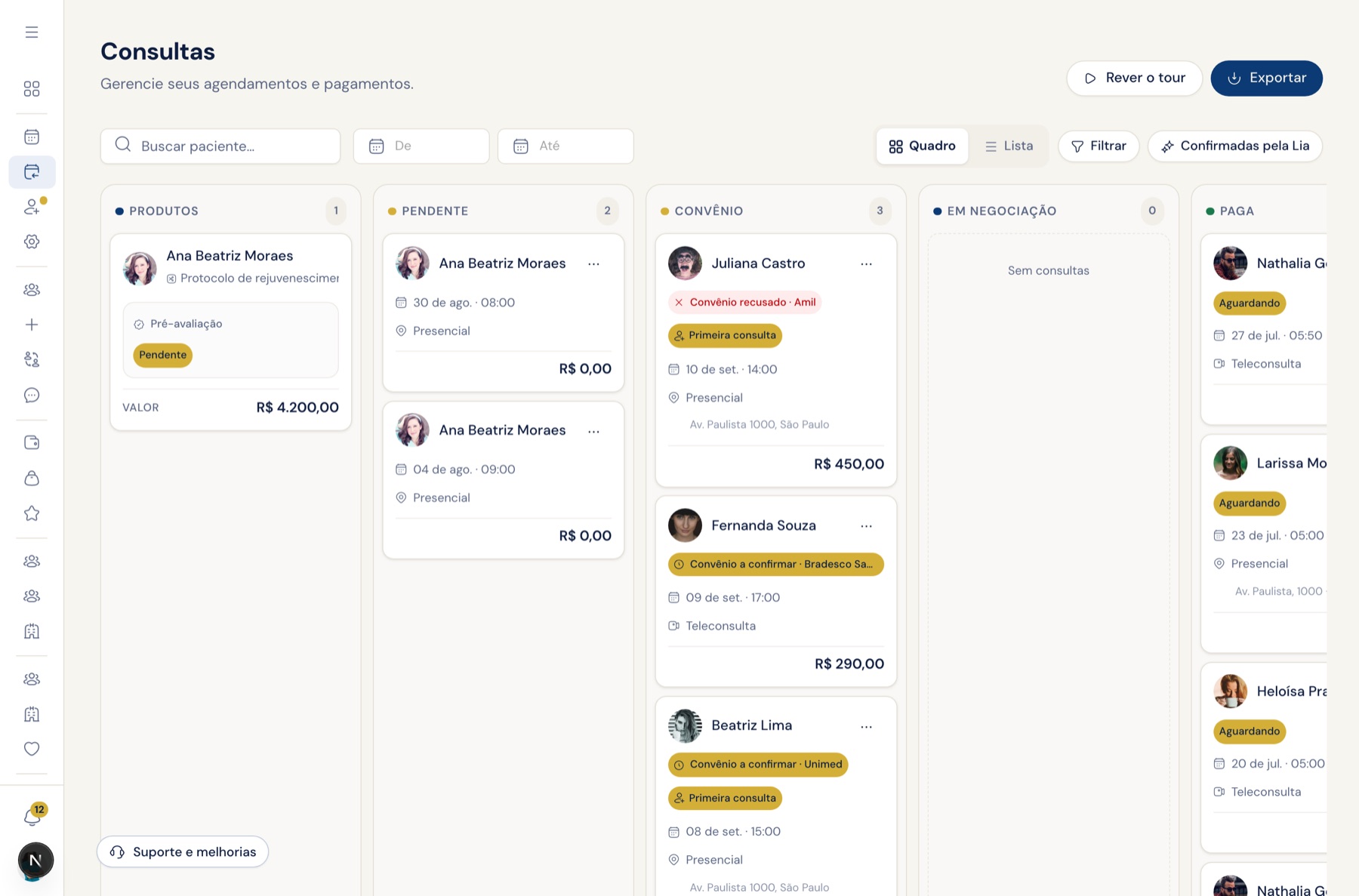Screen dimensions: 1359x896
Task: Click the PRODUTOS column header
Action: click(x=164, y=211)
